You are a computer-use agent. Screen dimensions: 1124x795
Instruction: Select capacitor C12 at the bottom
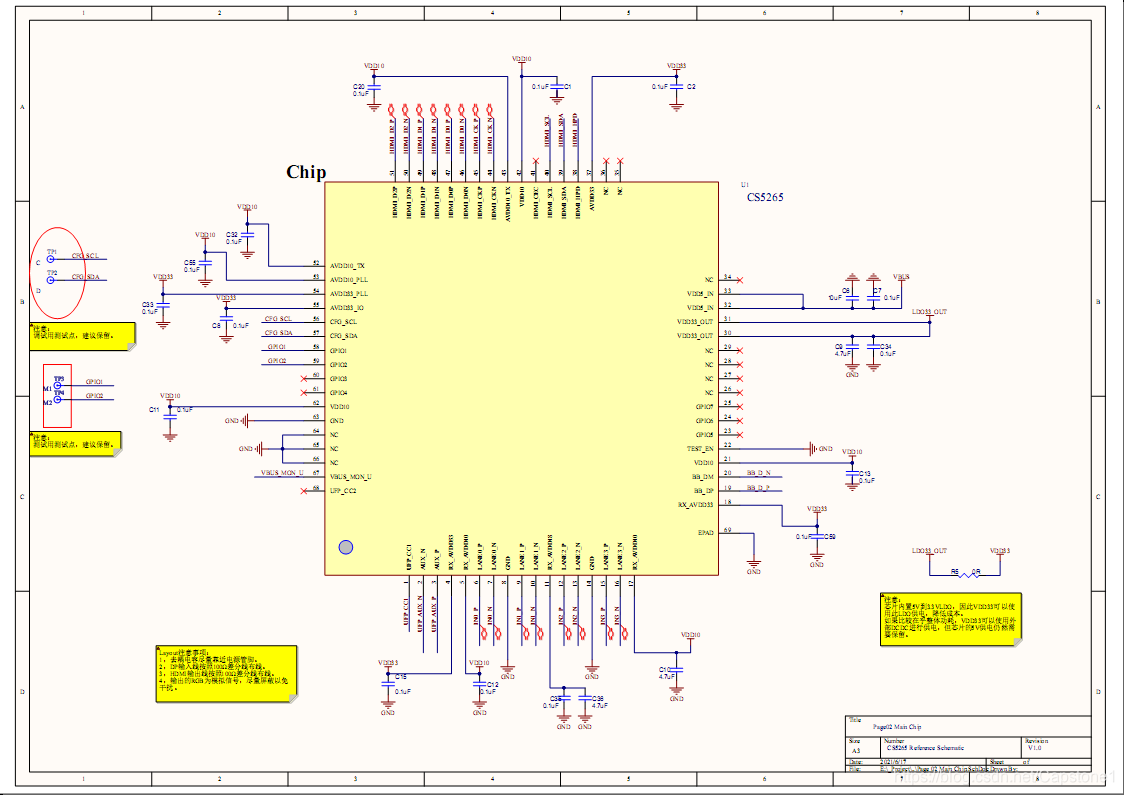480,684
